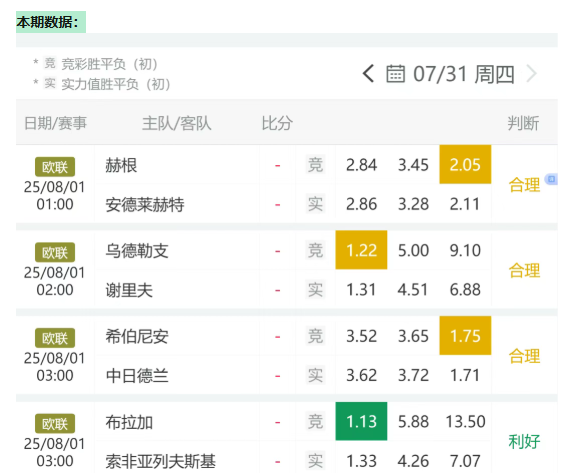This screenshot has height=473, width=576.
Task: Click small blue icon beside first 合理
Action: 551,179
